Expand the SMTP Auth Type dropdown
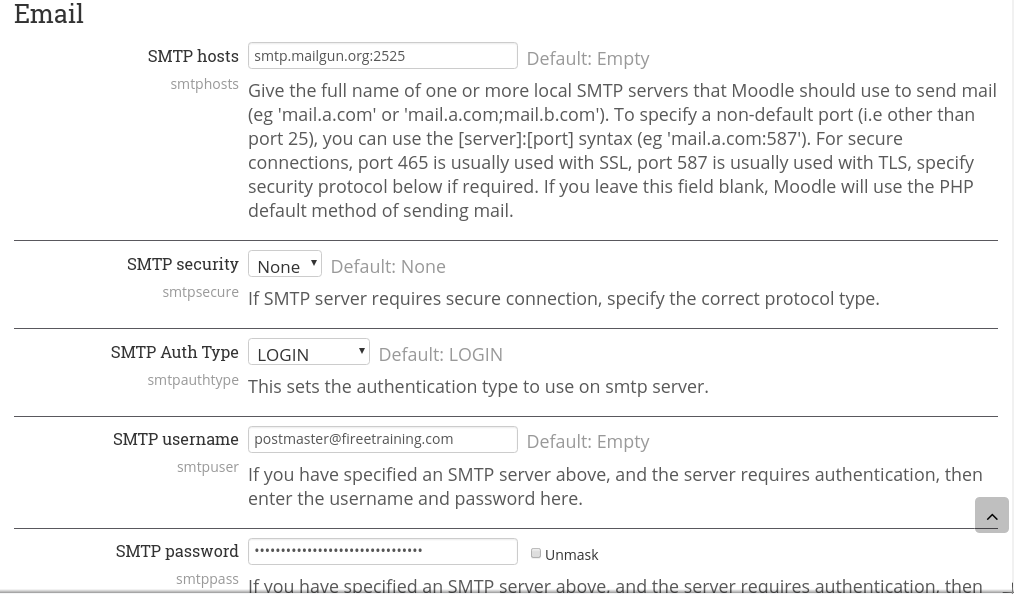The width and height of the screenshot is (1014, 594). click(309, 352)
